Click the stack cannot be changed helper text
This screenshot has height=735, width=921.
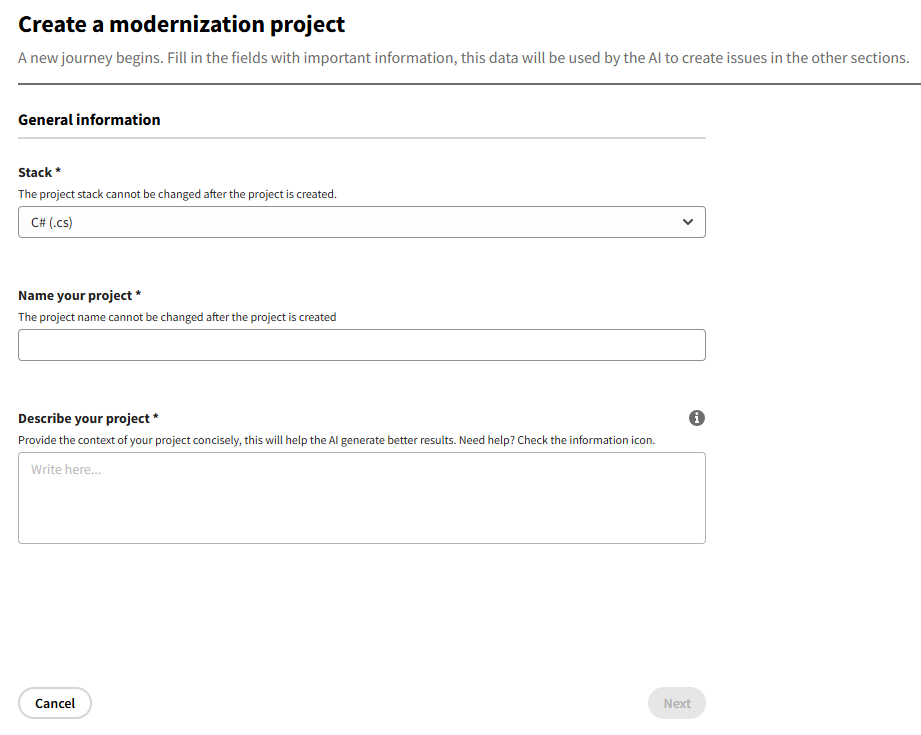pos(177,194)
